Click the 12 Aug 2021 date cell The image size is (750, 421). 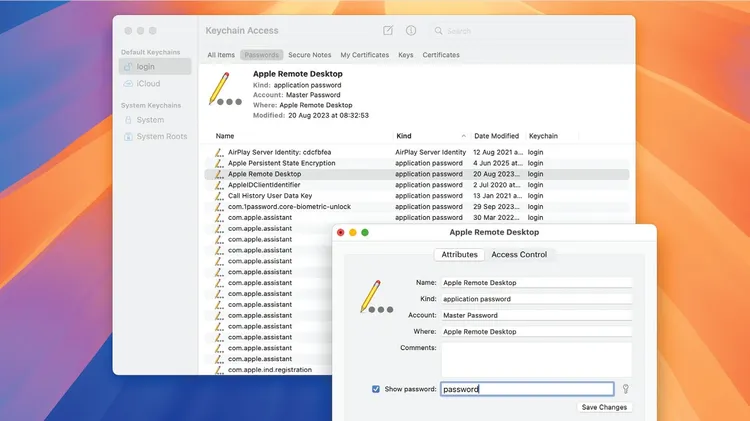(x=498, y=152)
